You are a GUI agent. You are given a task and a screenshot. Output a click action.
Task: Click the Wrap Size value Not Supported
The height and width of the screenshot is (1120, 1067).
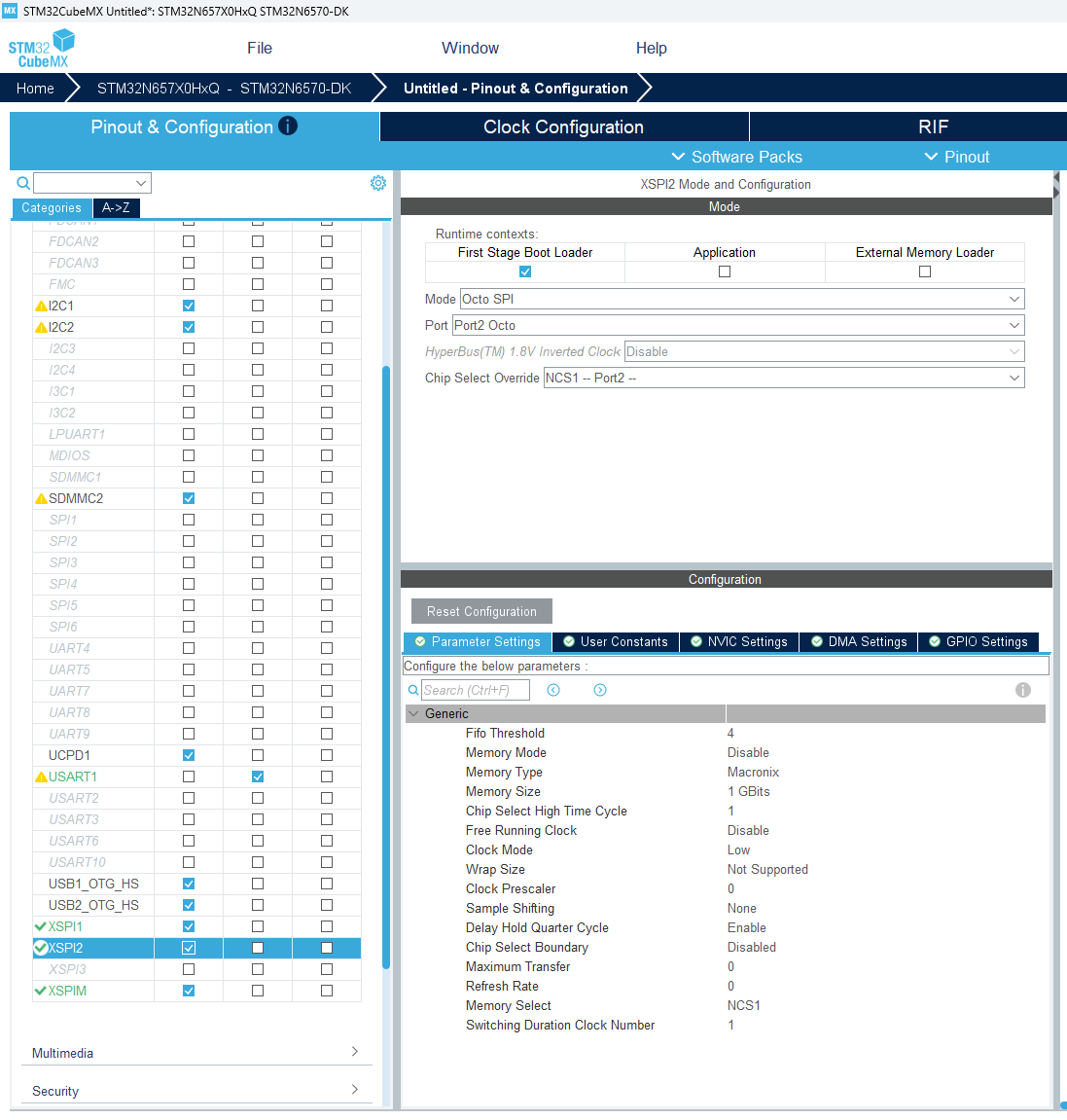pos(767,869)
